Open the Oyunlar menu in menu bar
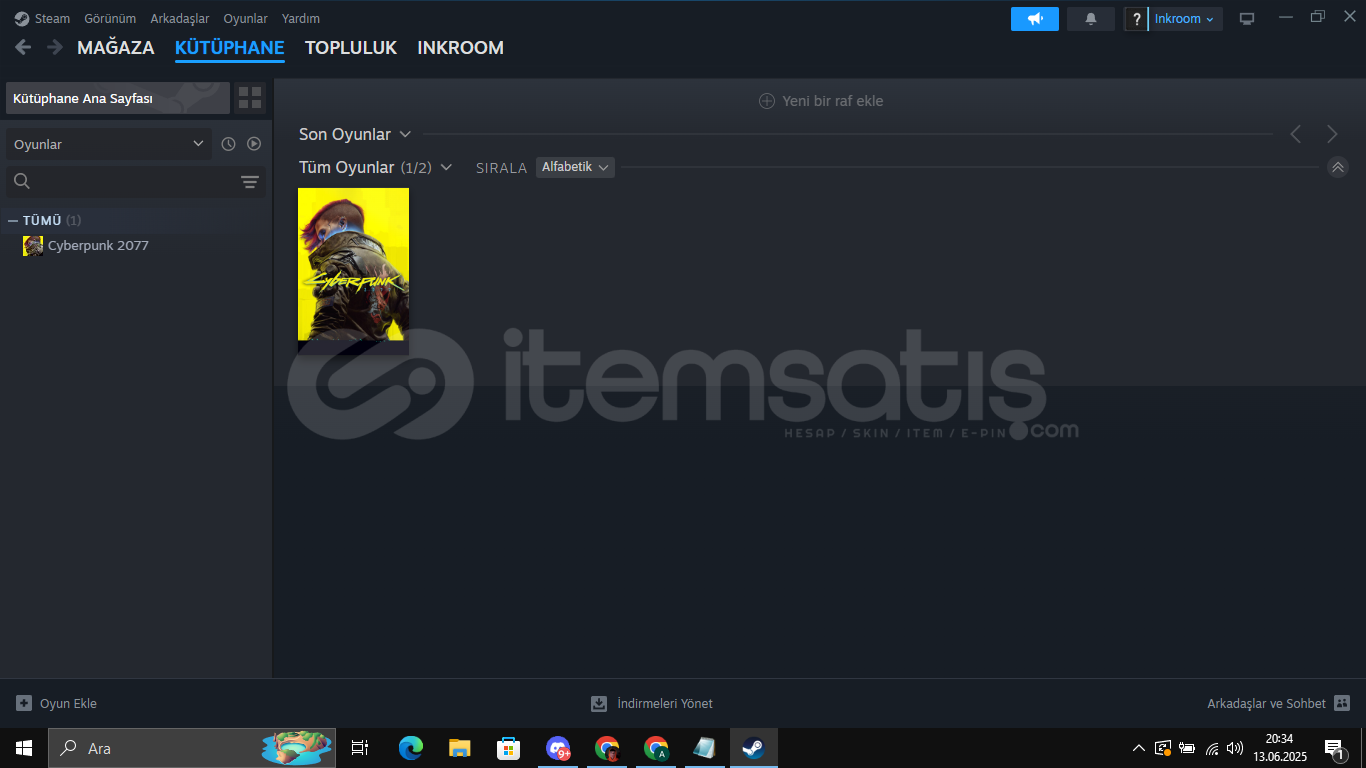The height and width of the screenshot is (768, 1366). coord(245,18)
